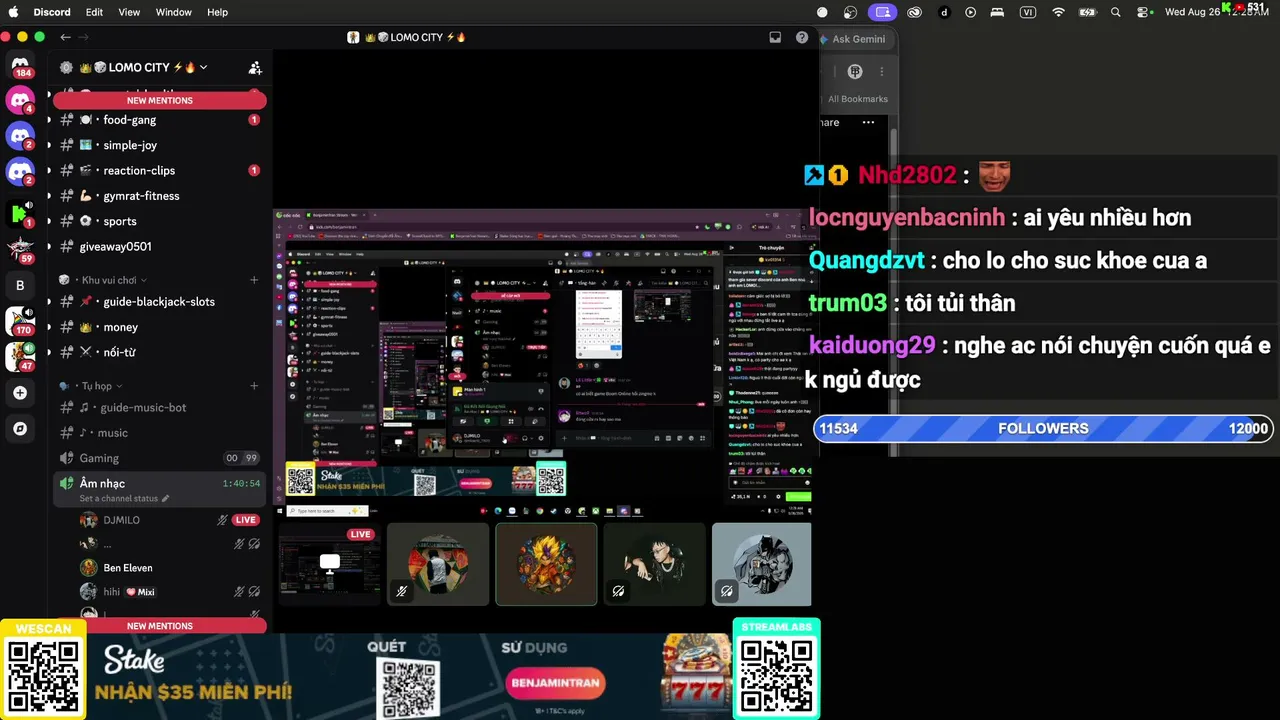Open the server icon with badge 59

pos(20,249)
